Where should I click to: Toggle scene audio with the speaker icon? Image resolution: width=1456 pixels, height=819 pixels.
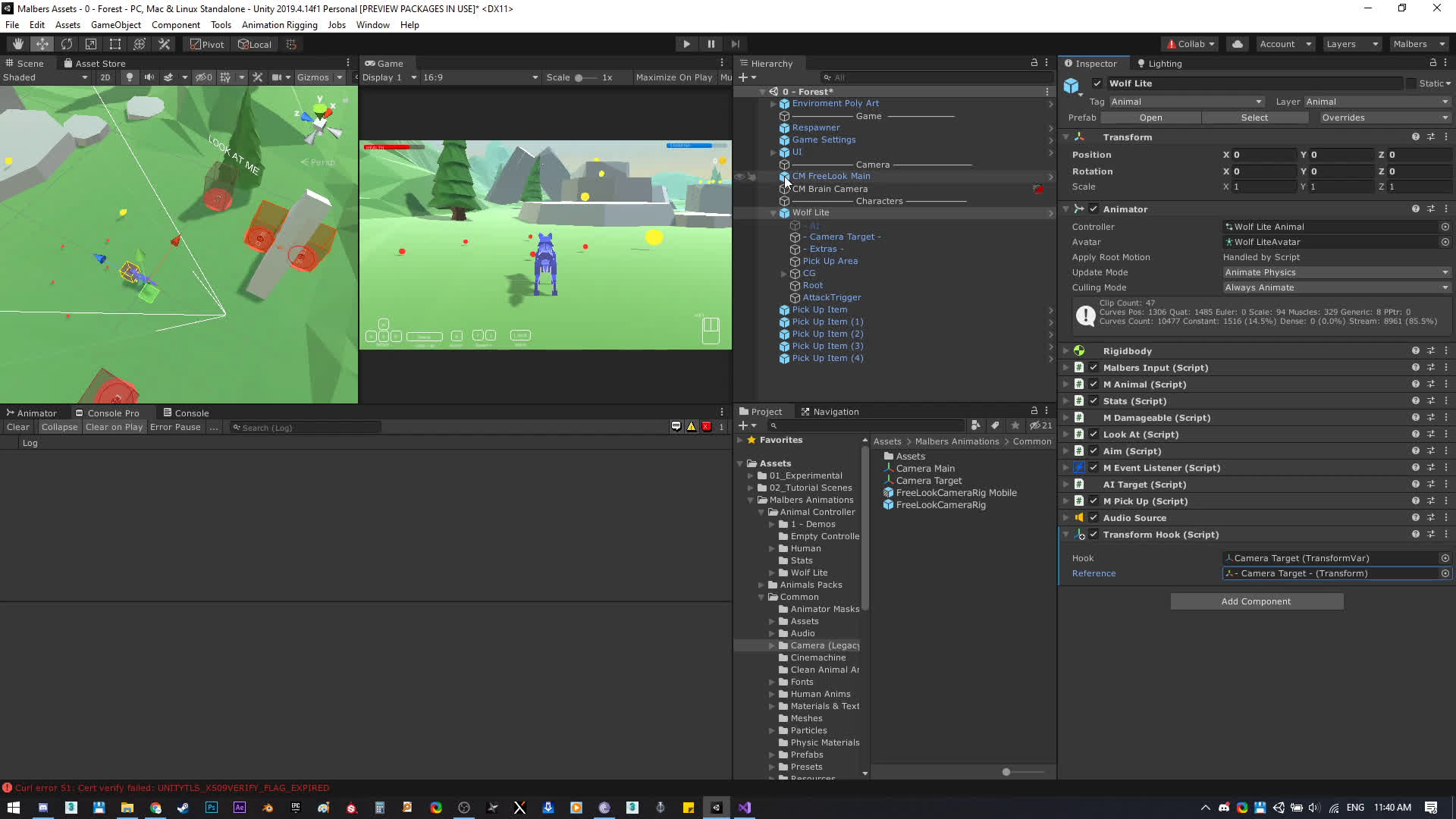(x=149, y=77)
